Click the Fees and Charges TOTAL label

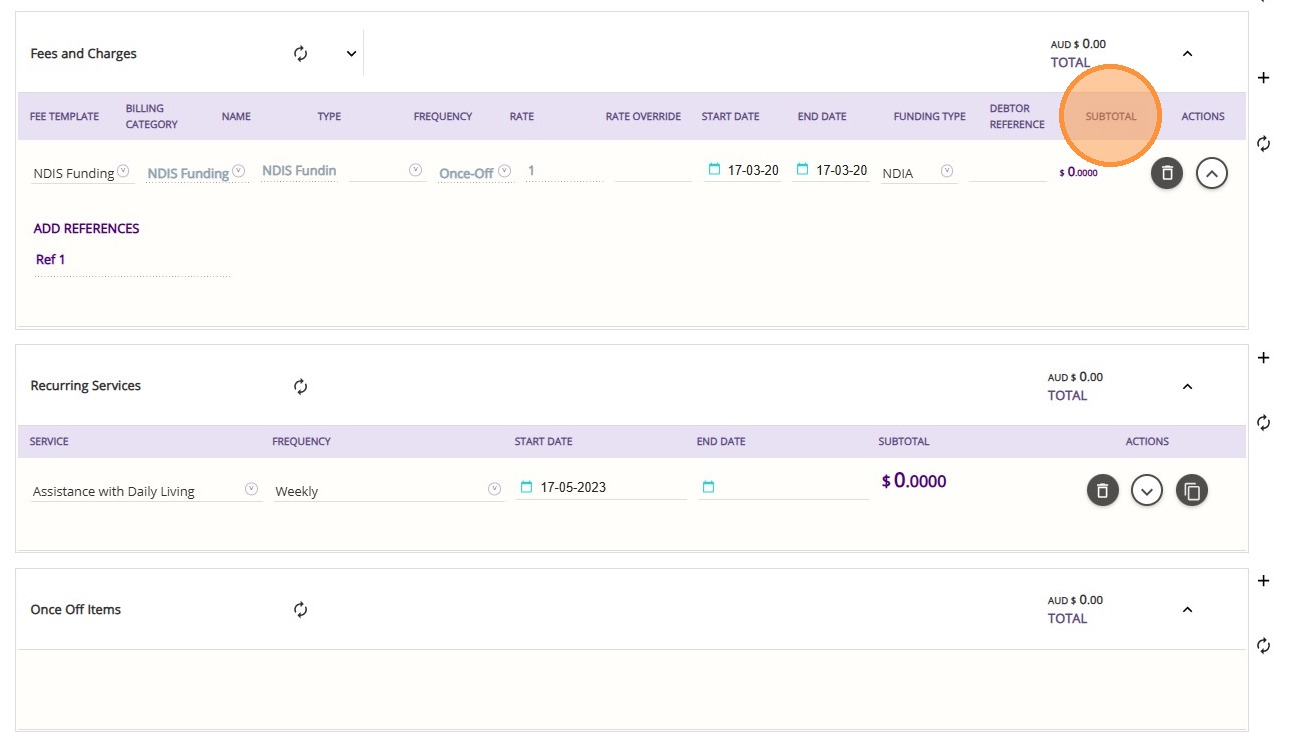point(1070,63)
